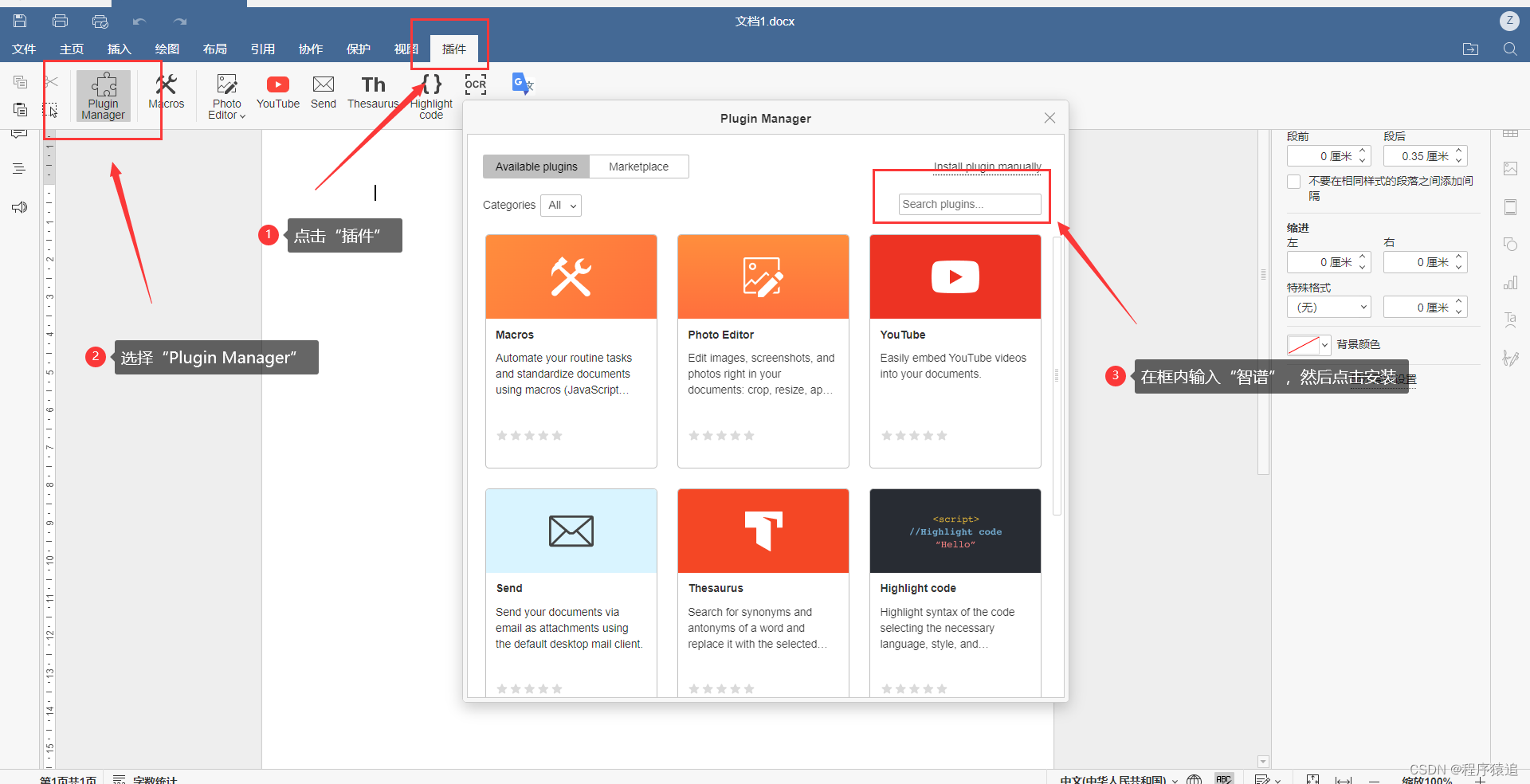Viewport: 1530px width, 784px height.
Task: Expand the Photo Editor dropdown arrow
Action: click(x=242, y=116)
